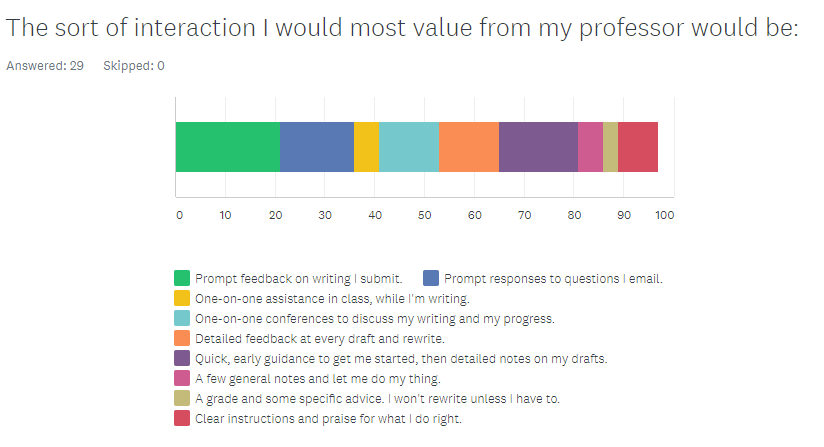The height and width of the screenshot is (447, 824).
Task: Click the green legend swatch for Prompt feedback
Action: [x=182, y=278]
